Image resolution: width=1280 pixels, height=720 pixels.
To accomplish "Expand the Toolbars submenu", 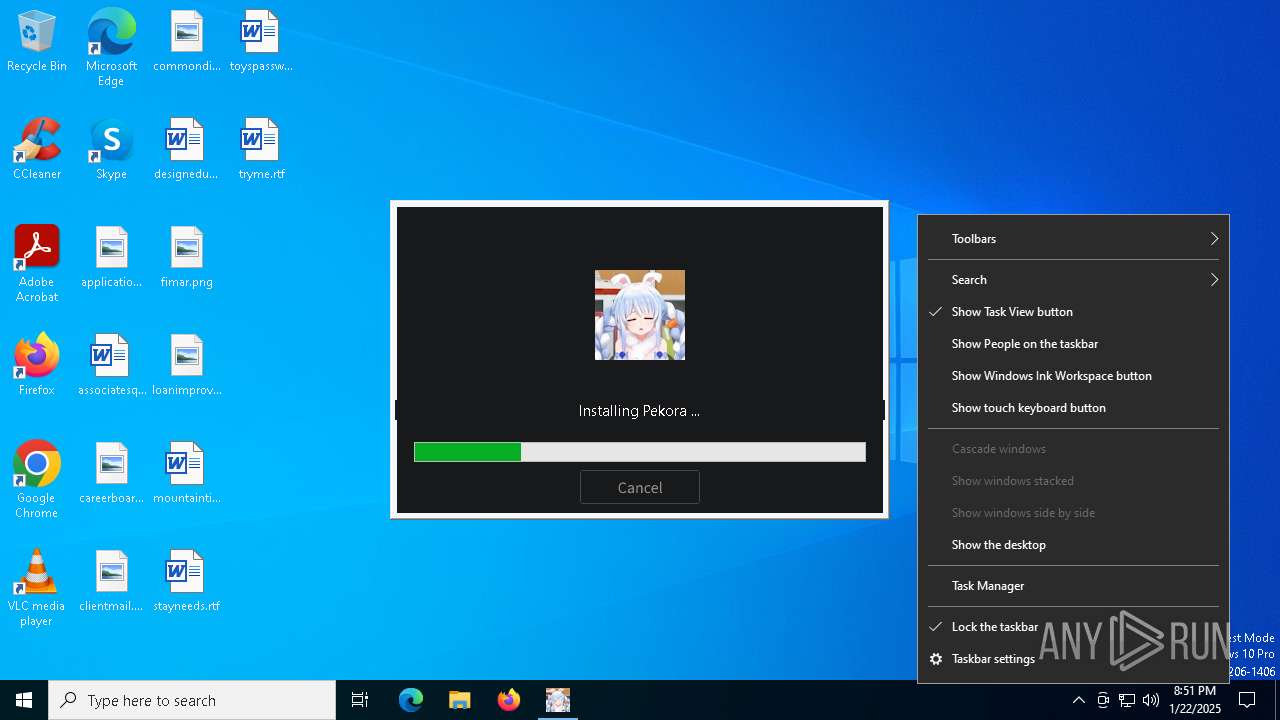I will tap(1074, 239).
